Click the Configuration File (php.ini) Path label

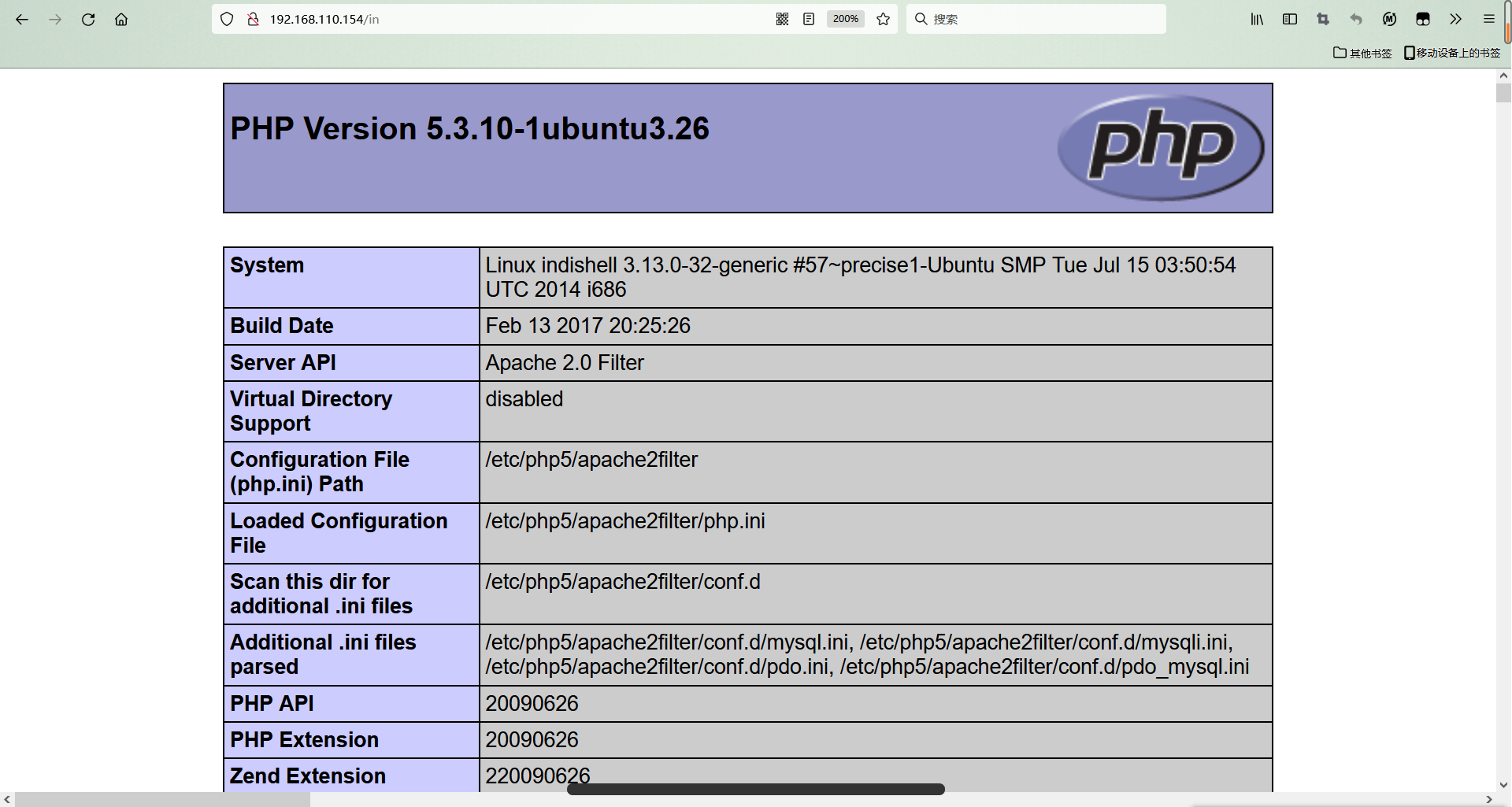pyautogui.click(x=320, y=472)
